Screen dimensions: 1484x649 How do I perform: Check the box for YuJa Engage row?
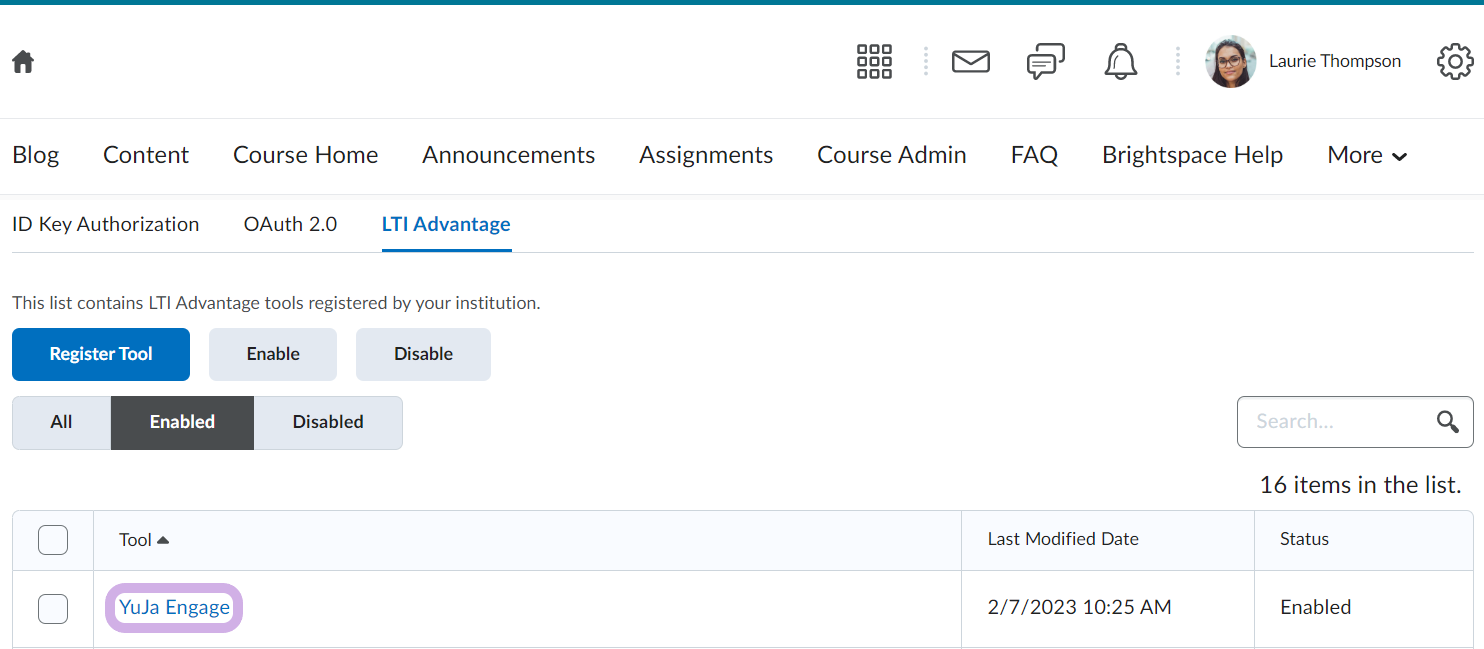pyautogui.click(x=53, y=608)
